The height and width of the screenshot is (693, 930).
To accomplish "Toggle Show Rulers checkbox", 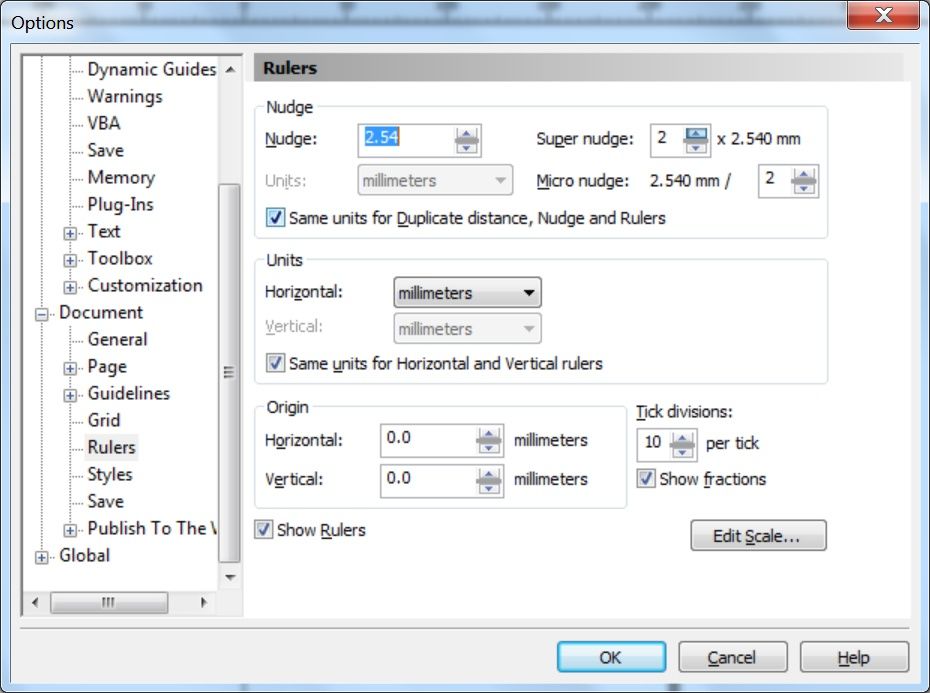I will click(263, 529).
